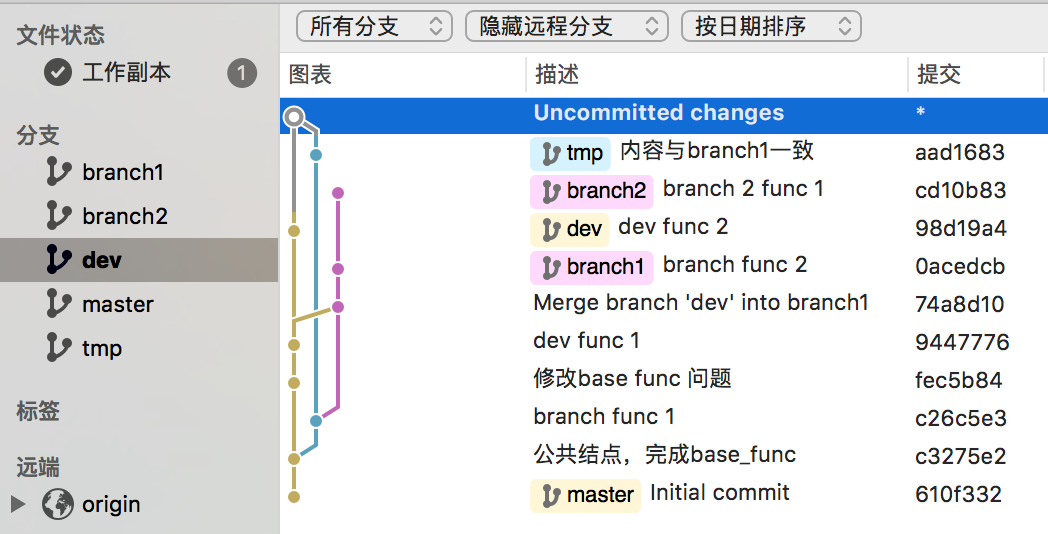Open the 所有分支 branch filter dropdown
Image resolution: width=1048 pixels, height=534 pixels.
click(375, 27)
